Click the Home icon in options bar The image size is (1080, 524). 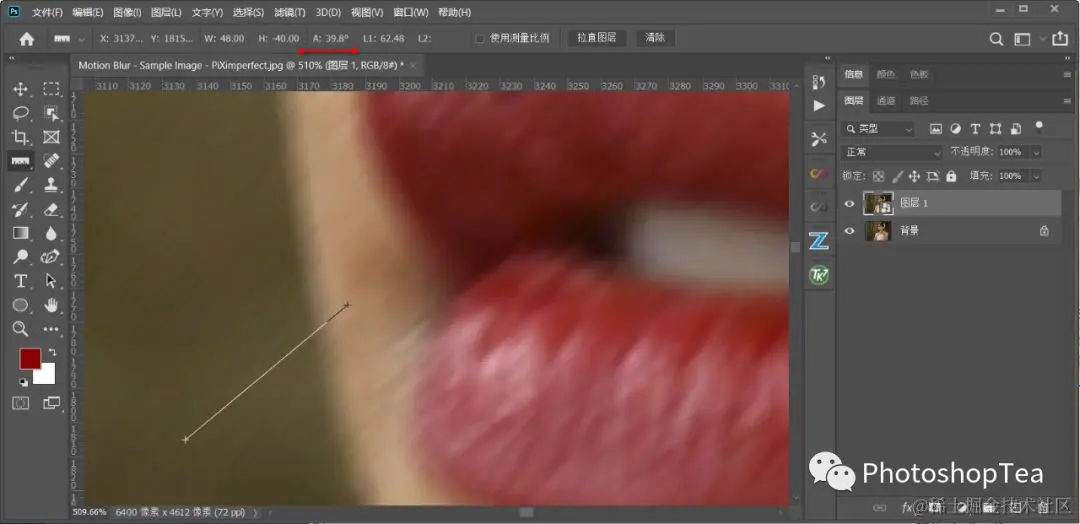27,39
